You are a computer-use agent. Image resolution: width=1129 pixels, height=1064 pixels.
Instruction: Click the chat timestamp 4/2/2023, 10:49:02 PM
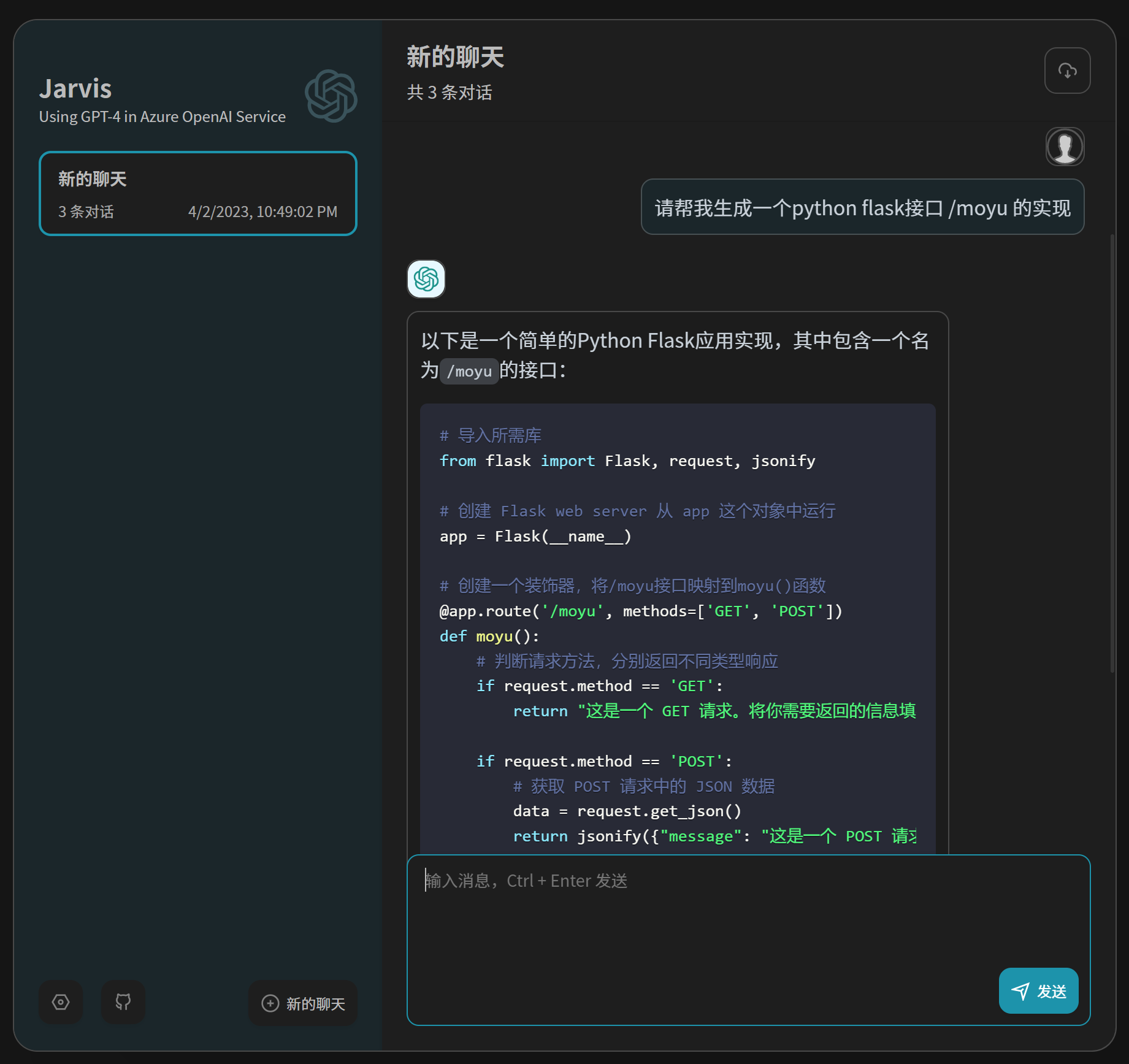click(262, 212)
